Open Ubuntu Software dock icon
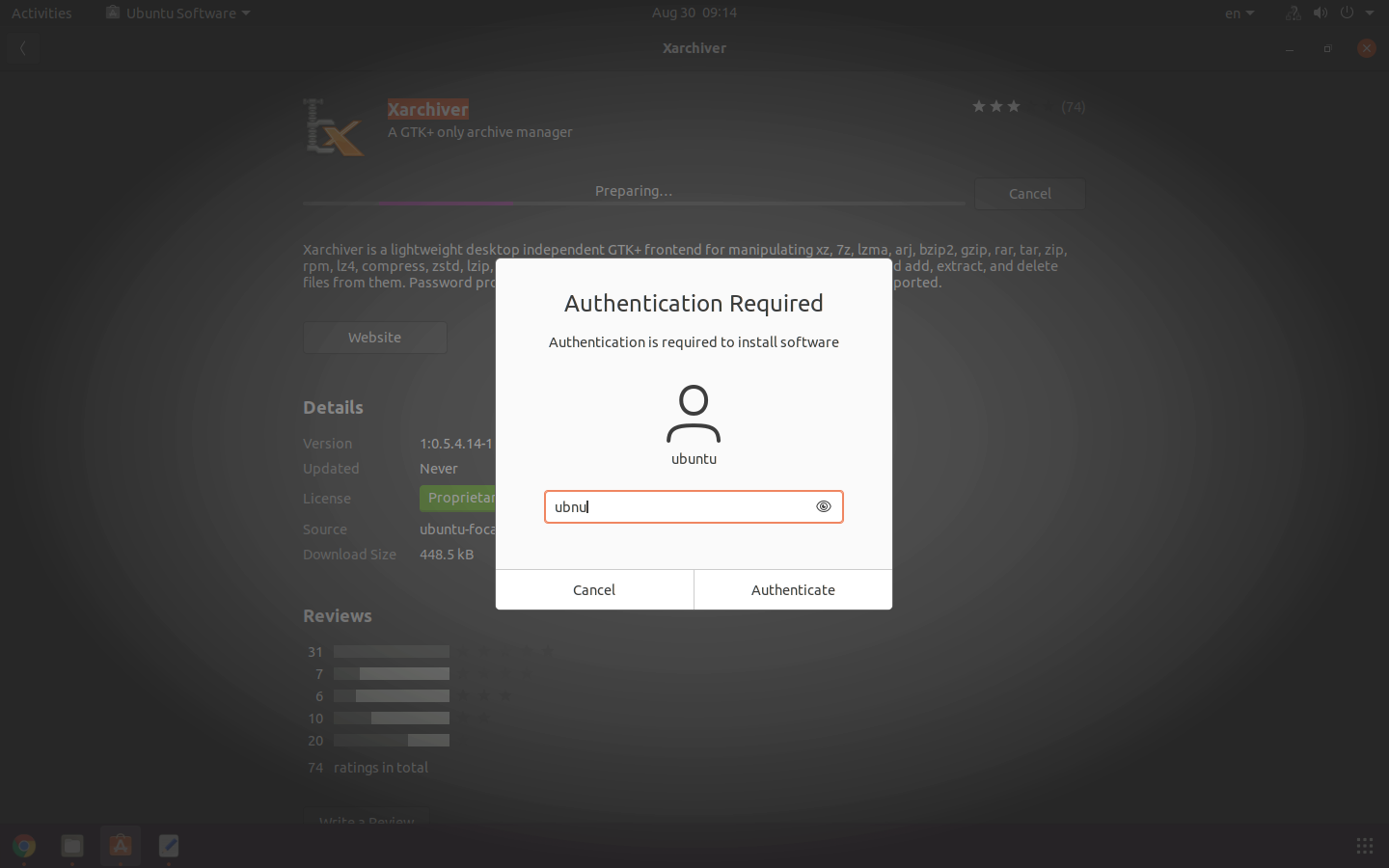 click(121, 846)
